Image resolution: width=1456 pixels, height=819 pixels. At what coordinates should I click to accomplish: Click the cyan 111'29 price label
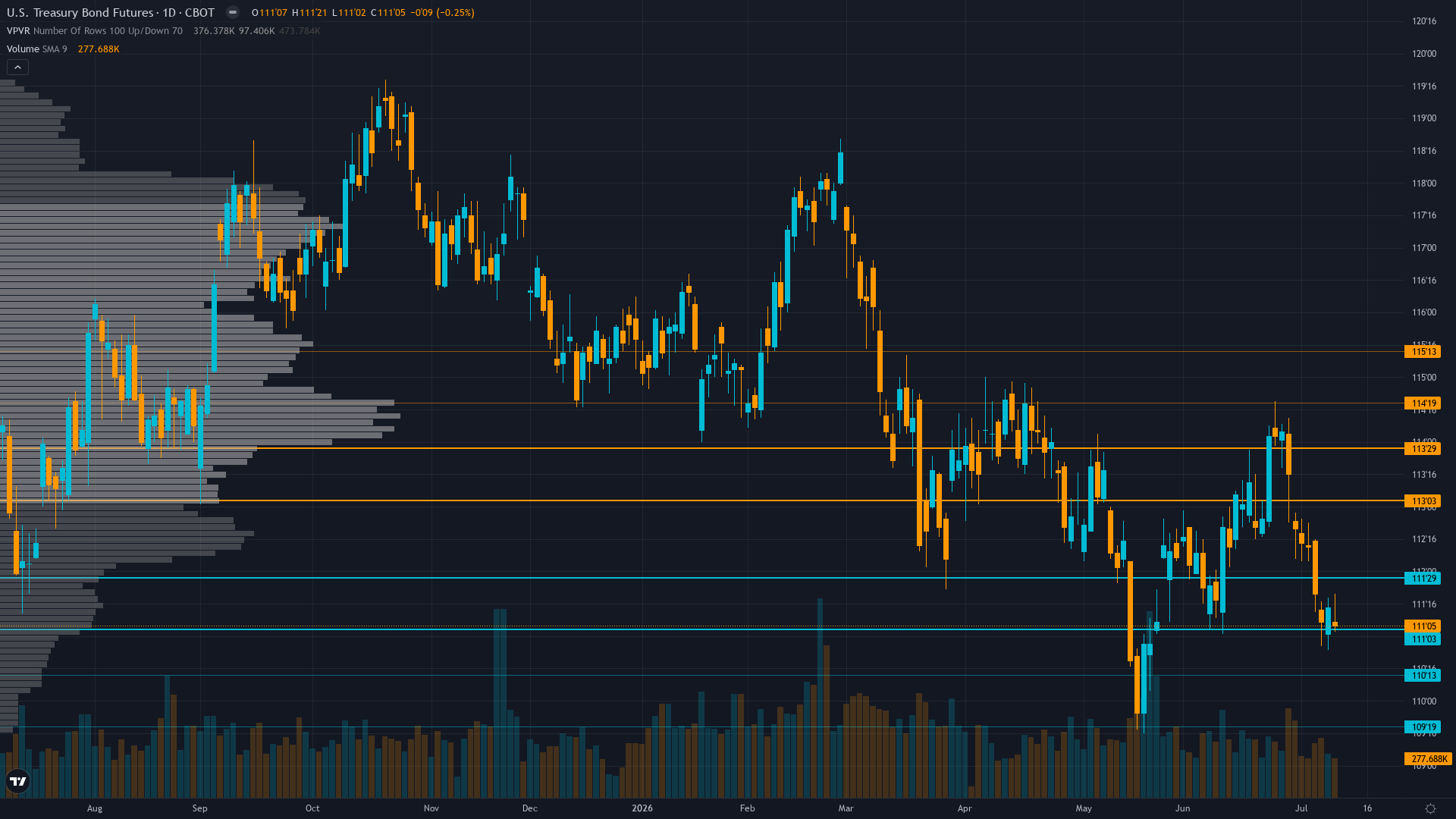click(x=1423, y=579)
